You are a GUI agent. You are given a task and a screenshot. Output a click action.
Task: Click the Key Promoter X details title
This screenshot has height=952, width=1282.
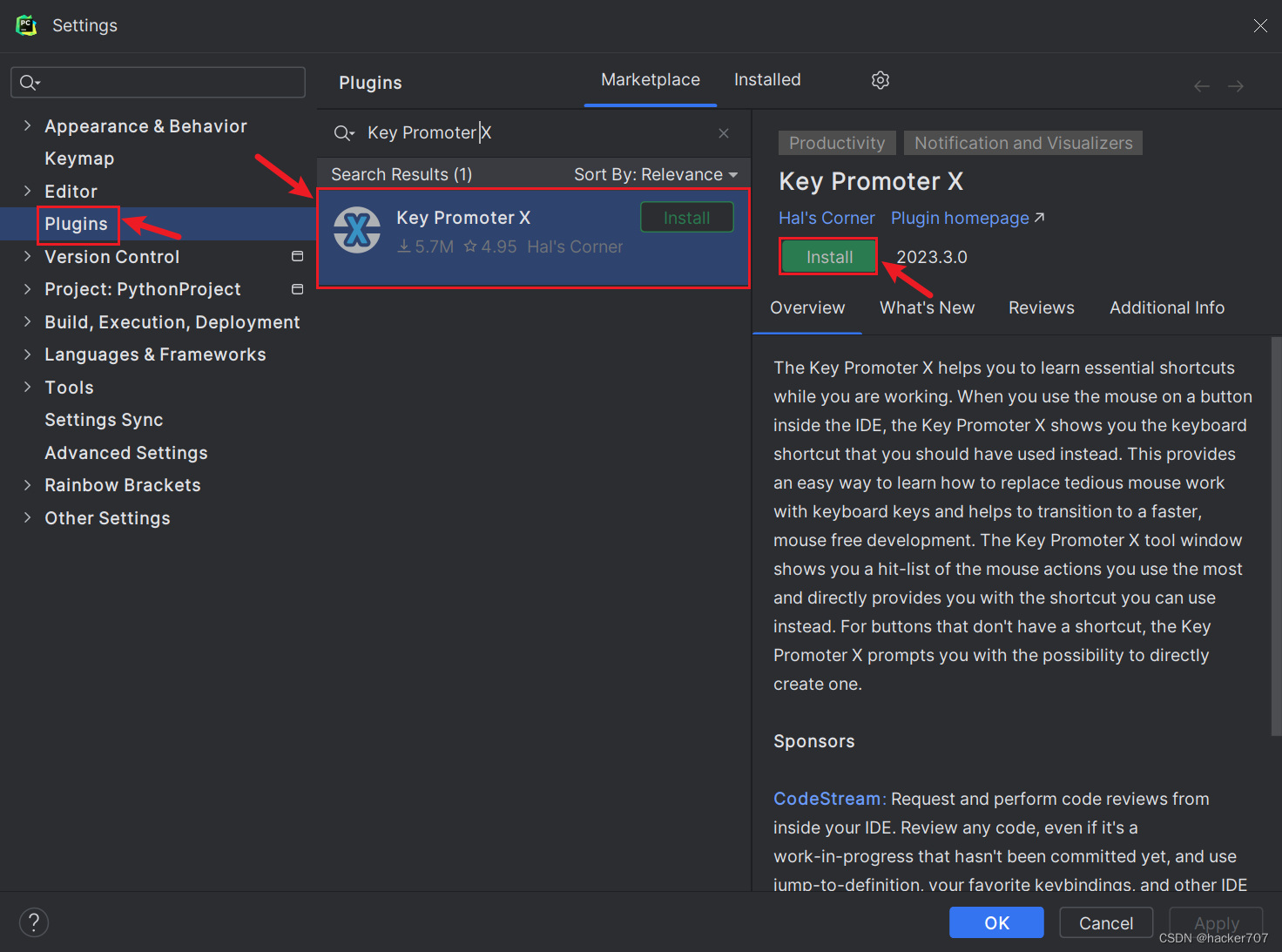click(x=871, y=181)
